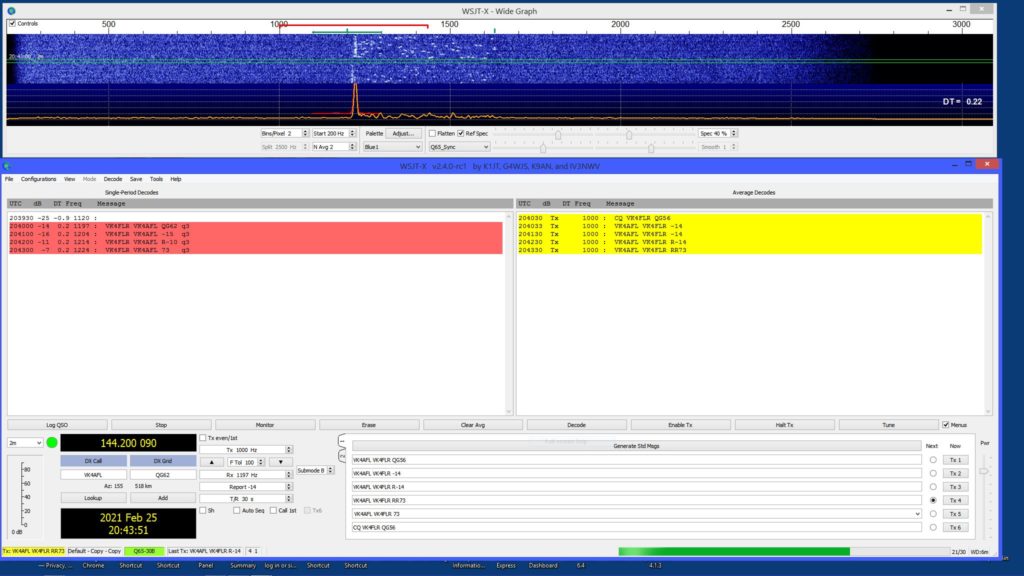
Task: Enable the Flatten checkbox
Action: 432,133
